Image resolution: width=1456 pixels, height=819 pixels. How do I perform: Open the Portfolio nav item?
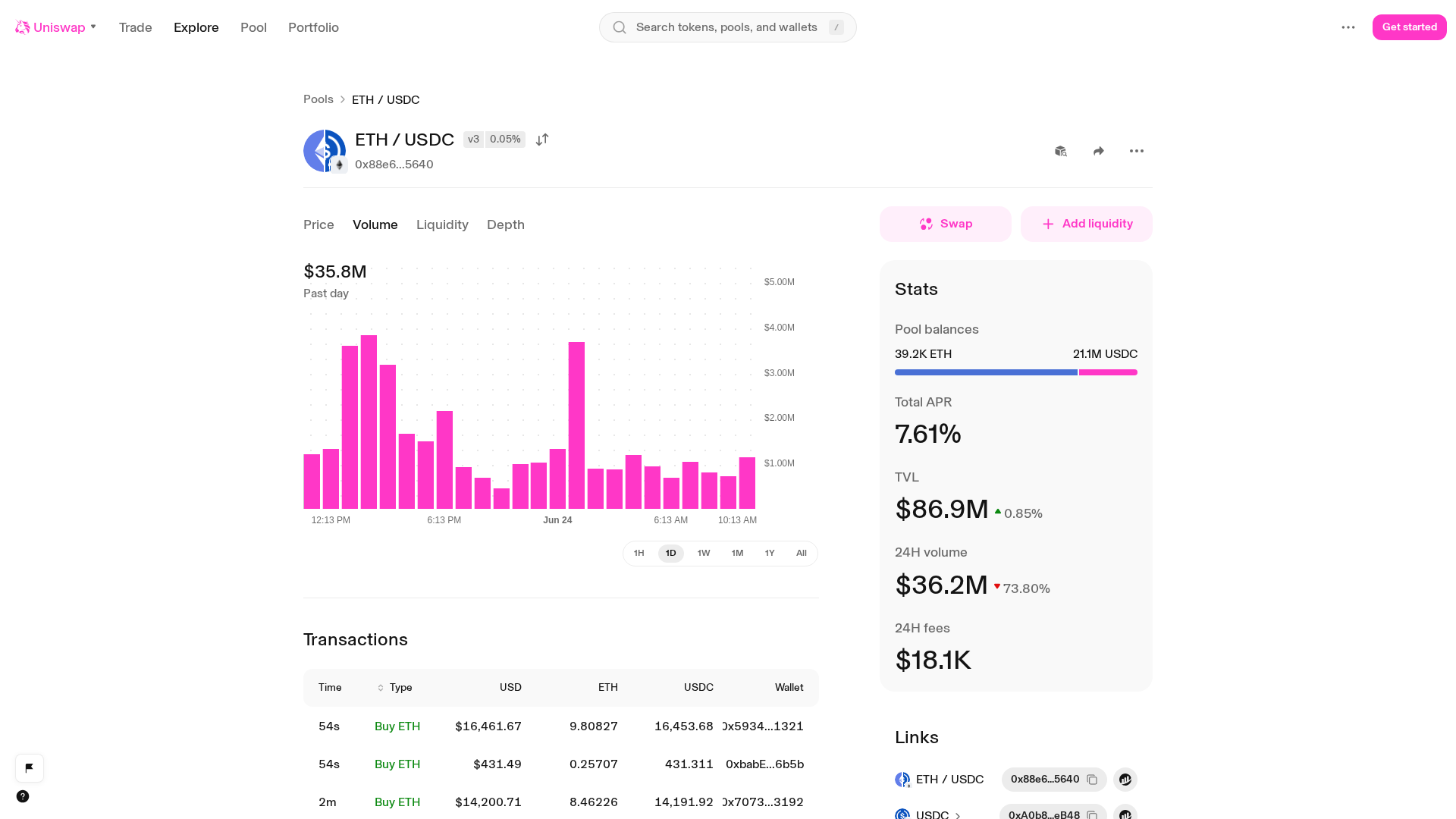tap(313, 27)
